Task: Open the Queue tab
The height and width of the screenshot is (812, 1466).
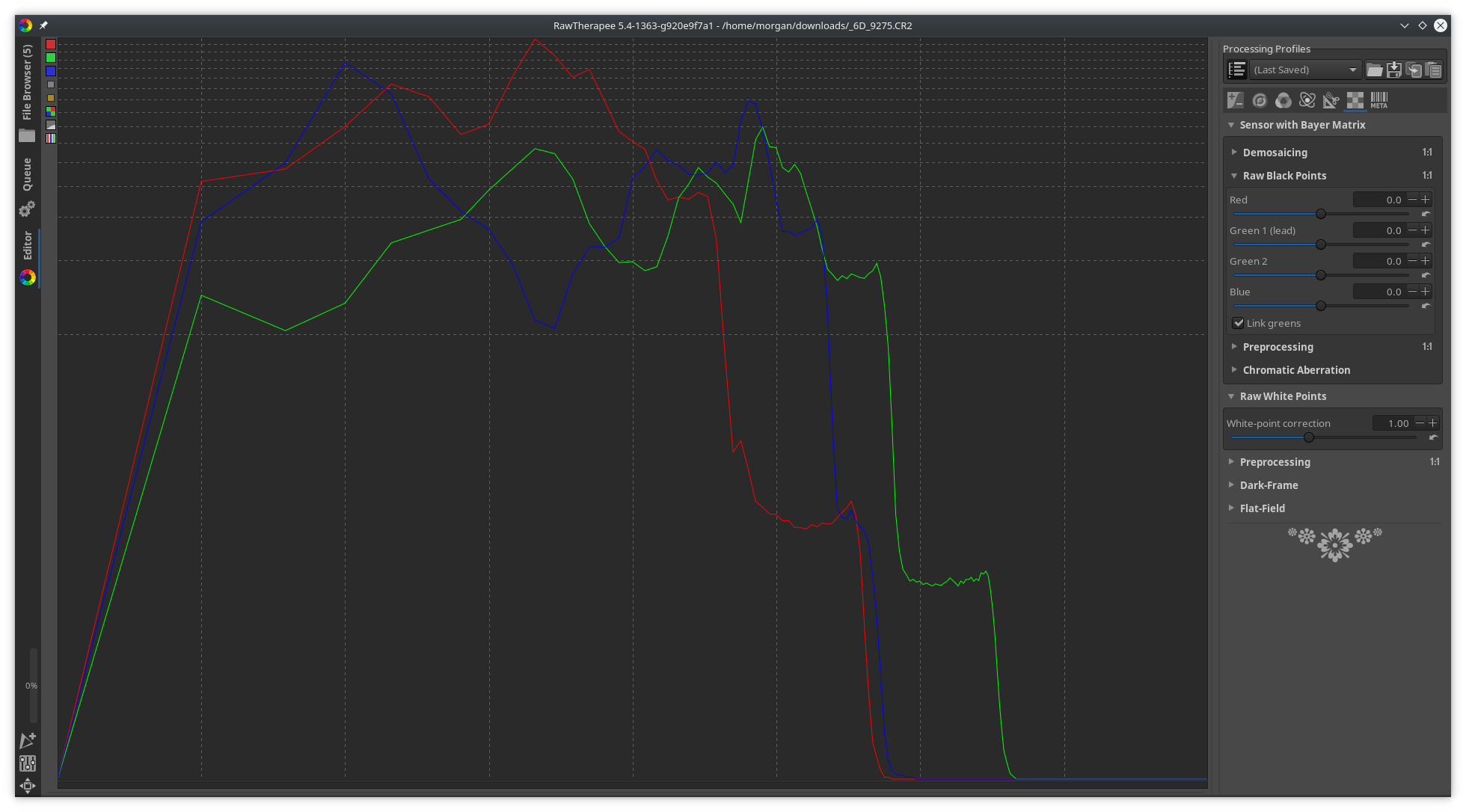Action: click(28, 174)
